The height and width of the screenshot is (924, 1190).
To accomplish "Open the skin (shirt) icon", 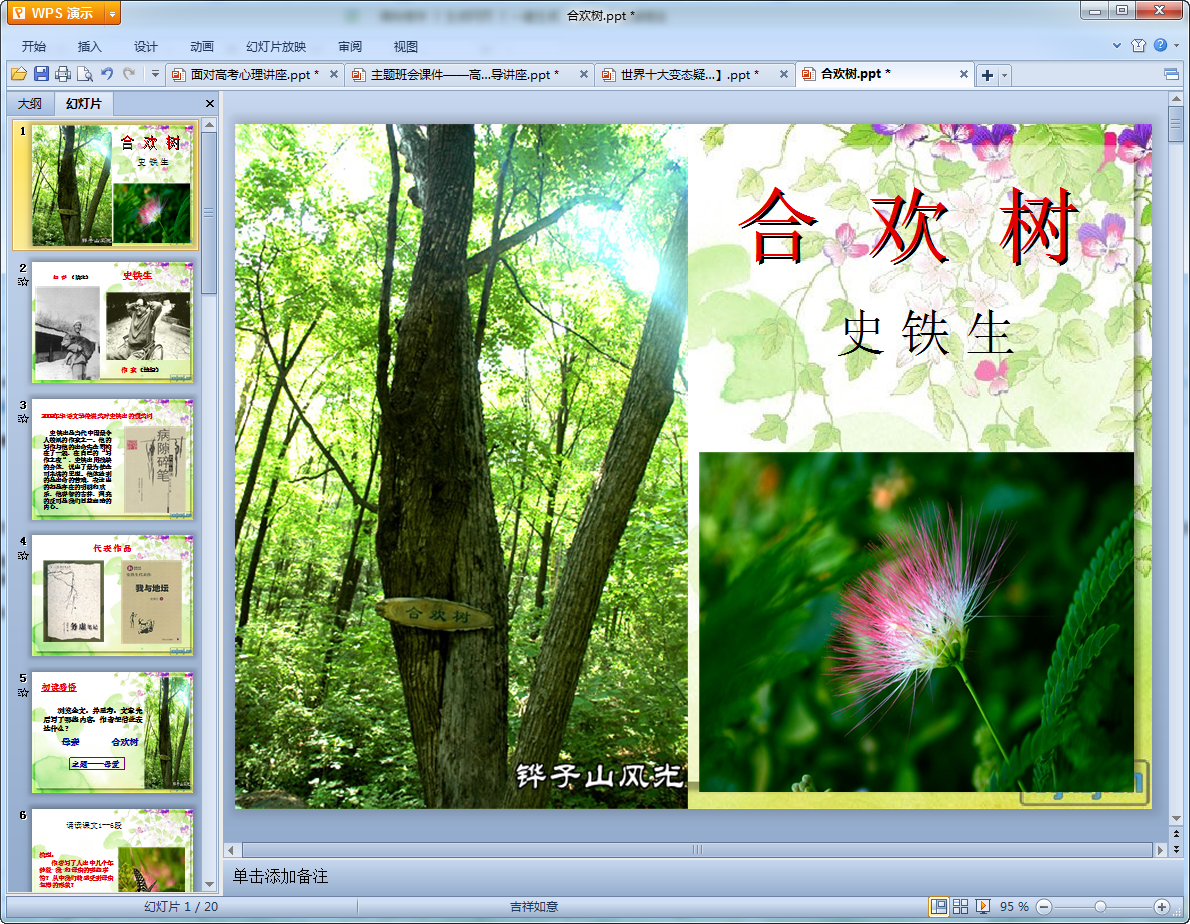I will (x=1138, y=46).
